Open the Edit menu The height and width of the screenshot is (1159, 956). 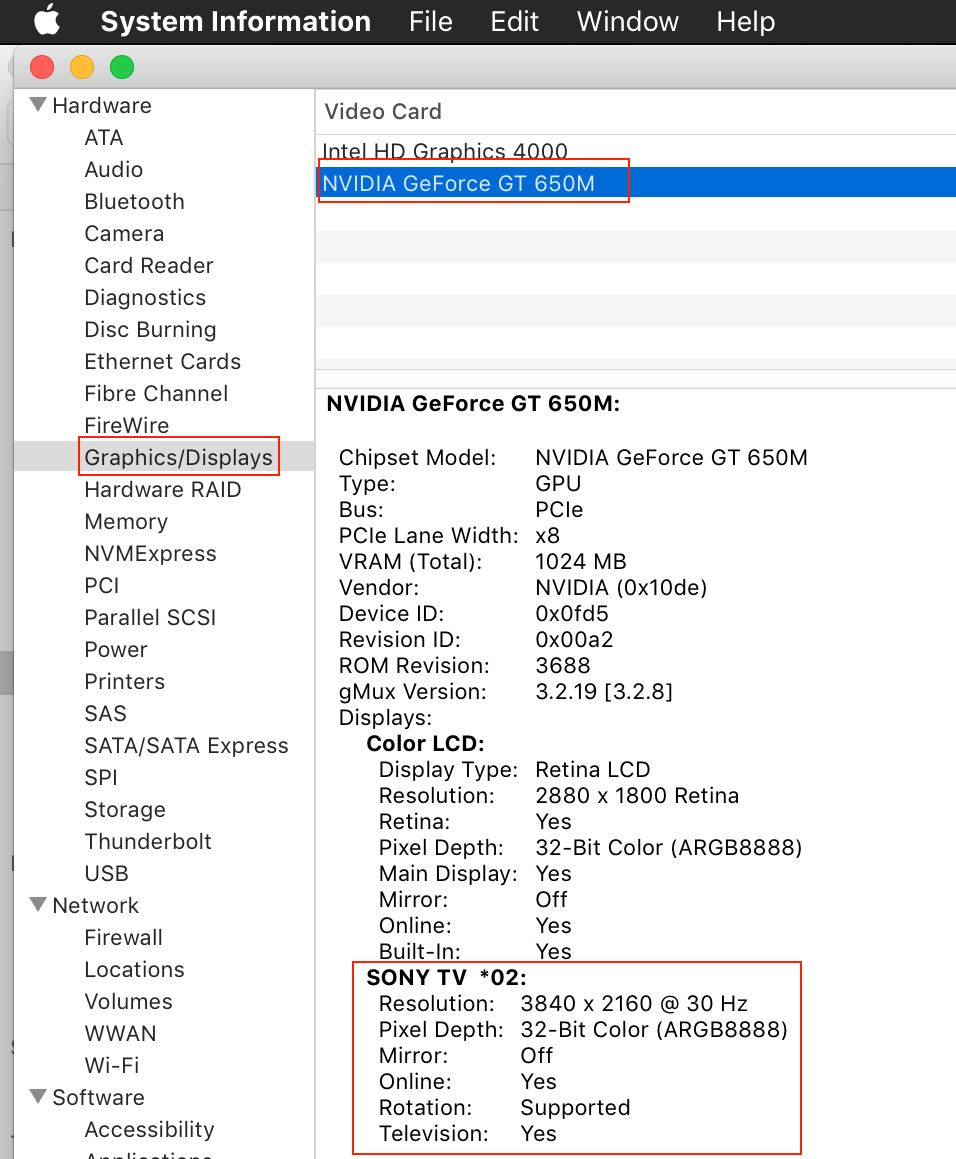click(514, 21)
